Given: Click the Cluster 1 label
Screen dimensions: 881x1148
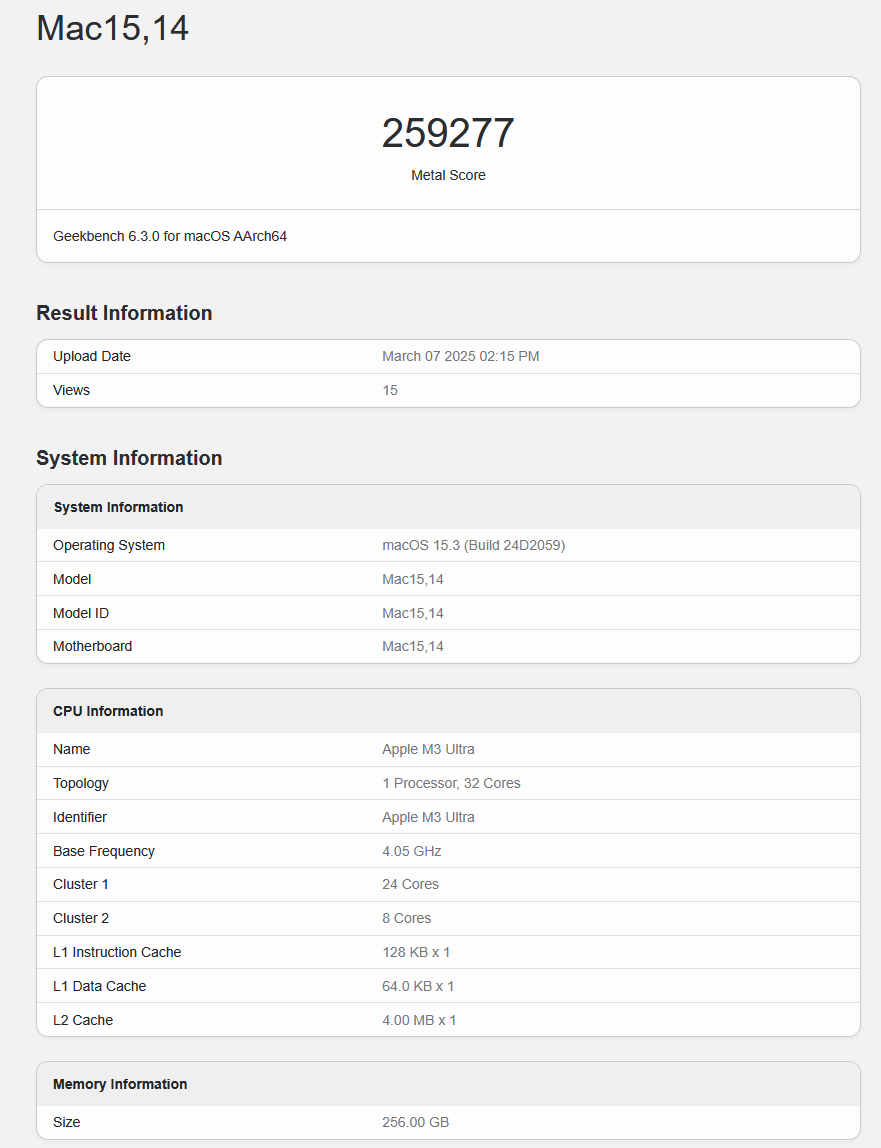Looking at the screenshot, I should coord(81,884).
